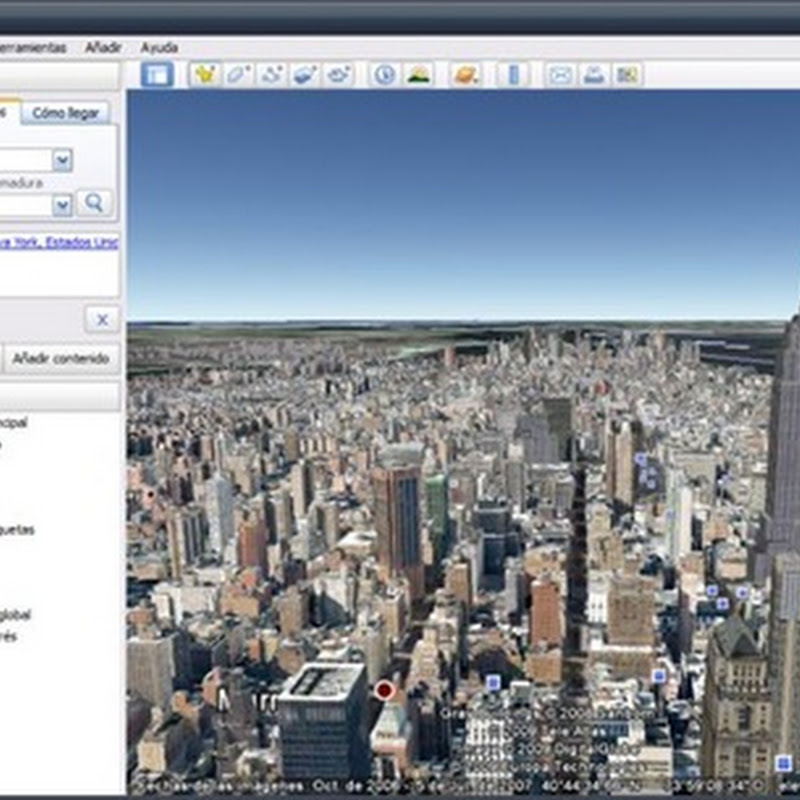Viewport: 800px width, 800px height.
Task: Toggle the historical imagery clock
Action: coord(385,75)
